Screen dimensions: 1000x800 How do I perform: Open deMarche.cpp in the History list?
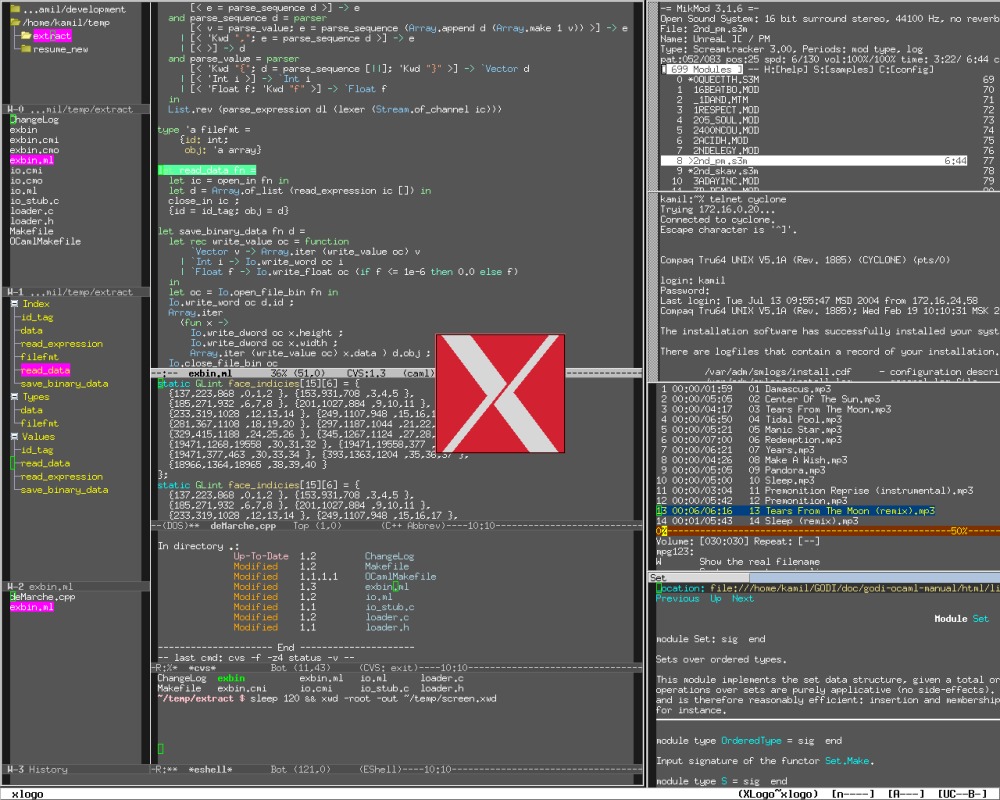tap(43, 597)
